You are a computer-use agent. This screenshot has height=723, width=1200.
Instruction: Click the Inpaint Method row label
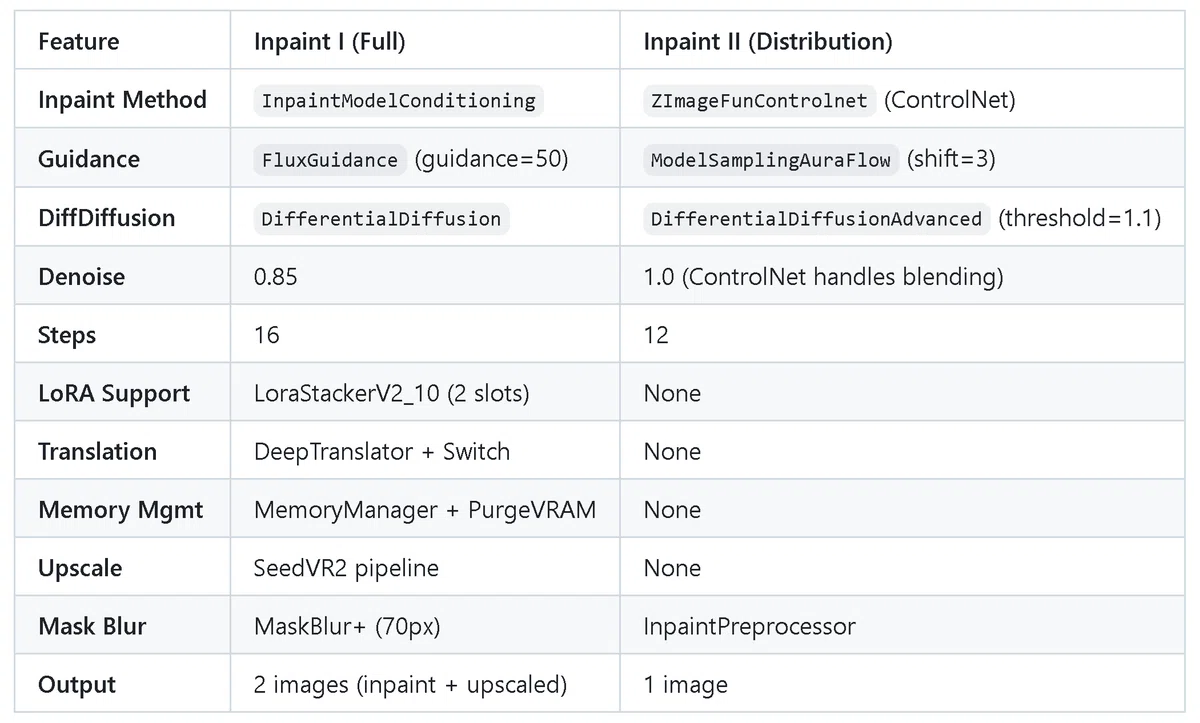coord(122,100)
